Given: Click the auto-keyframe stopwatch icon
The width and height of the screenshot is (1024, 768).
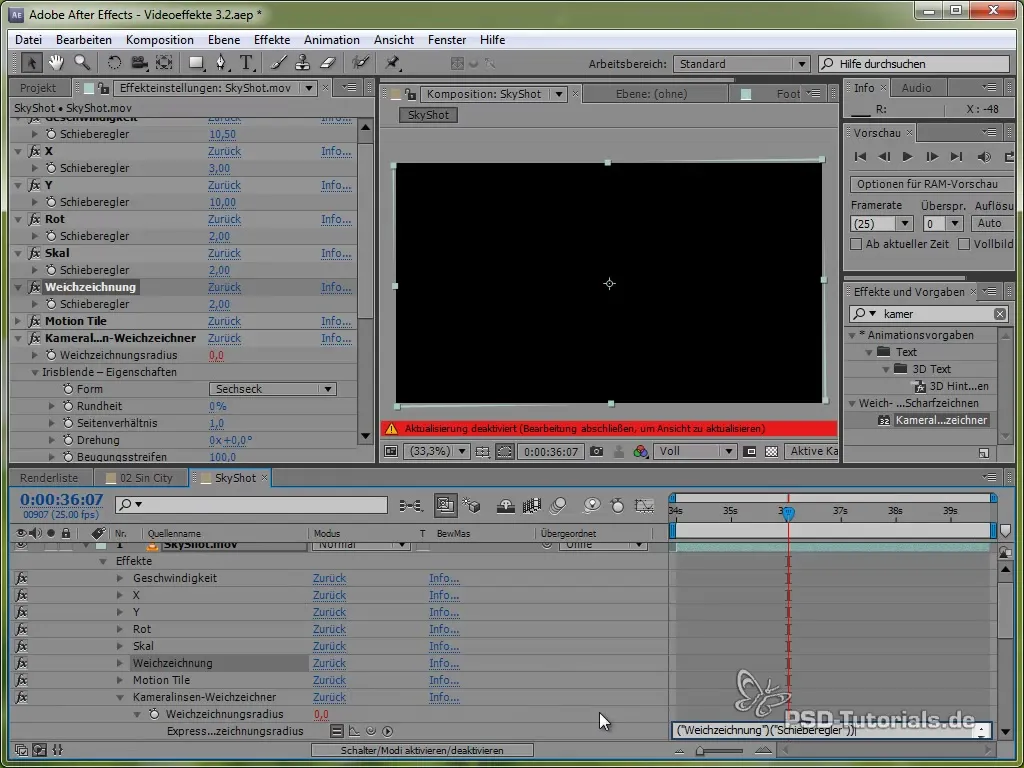Looking at the screenshot, I should click(x=617, y=505).
